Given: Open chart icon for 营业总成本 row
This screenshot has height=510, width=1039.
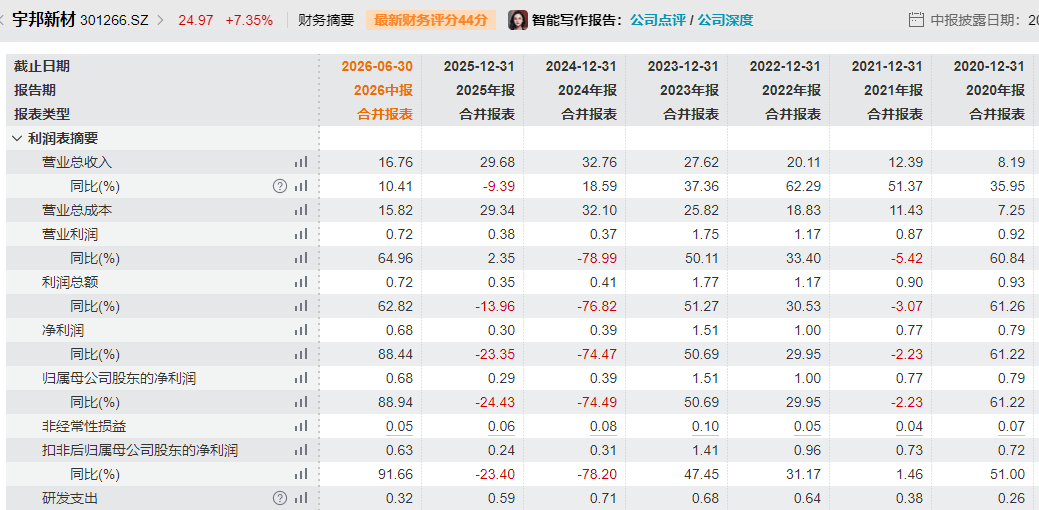Looking at the screenshot, I should pos(301,210).
